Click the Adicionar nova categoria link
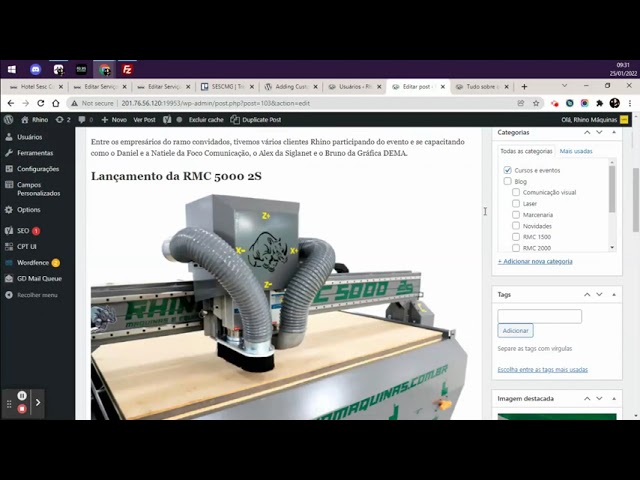This screenshot has height=480, width=640. pyautogui.click(x=535, y=261)
